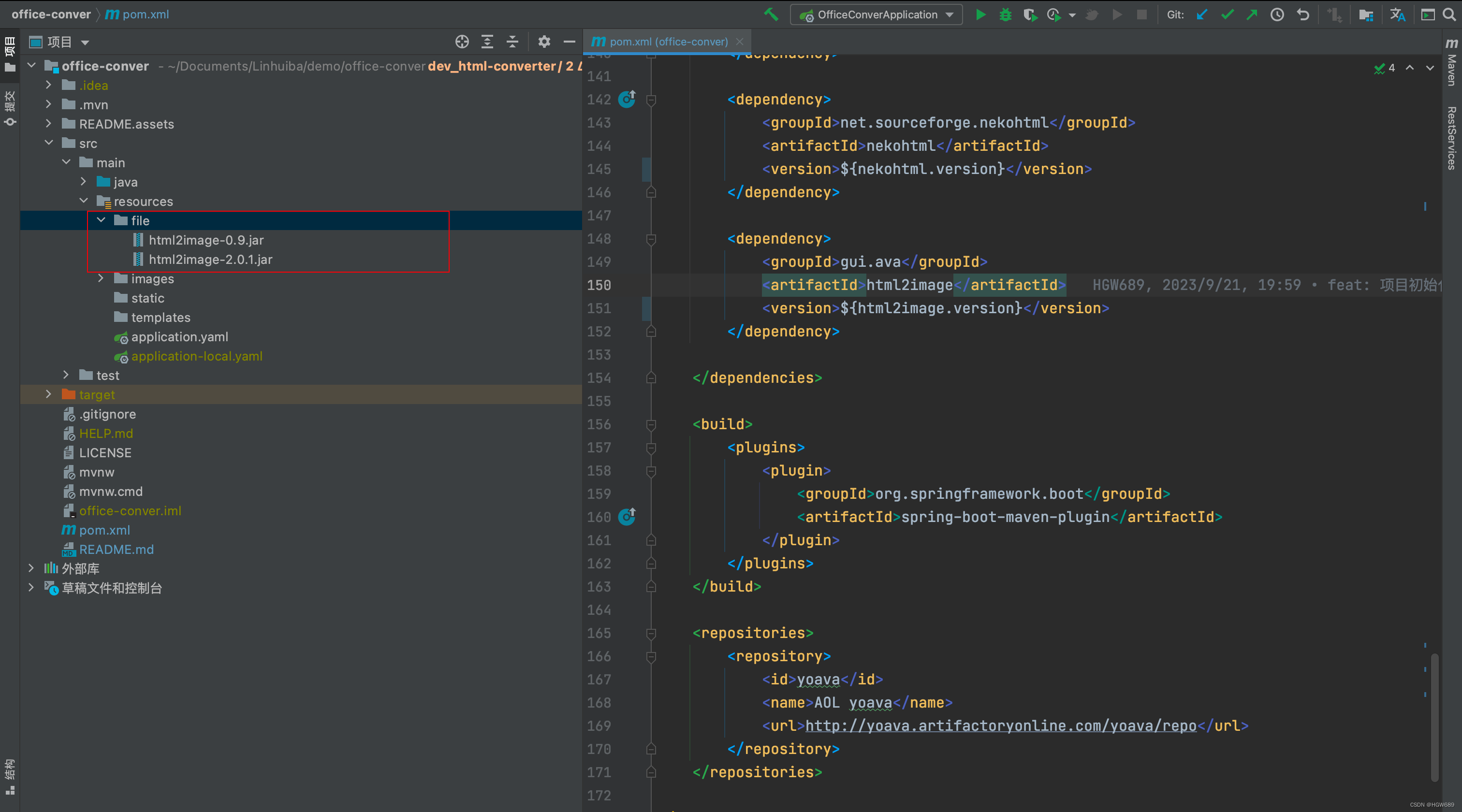Hide the project tool window

click(x=569, y=42)
